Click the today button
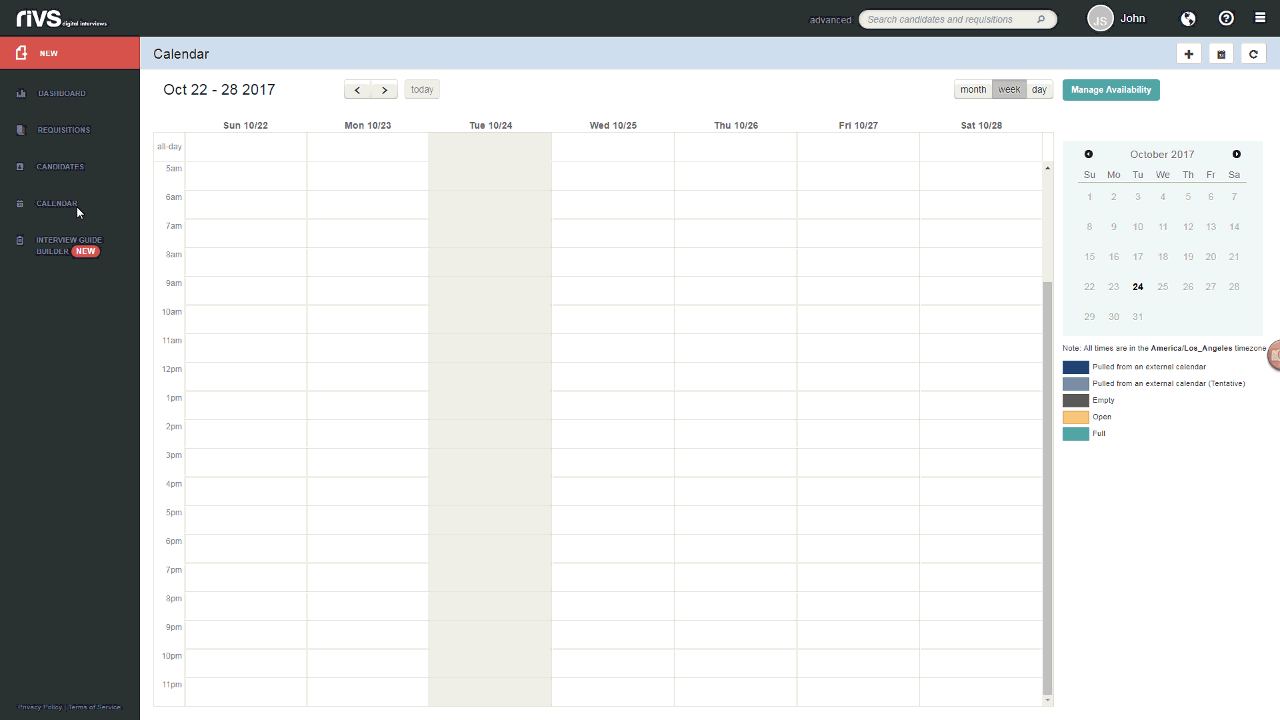This screenshot has height=720, width=1280. point(422,90)
